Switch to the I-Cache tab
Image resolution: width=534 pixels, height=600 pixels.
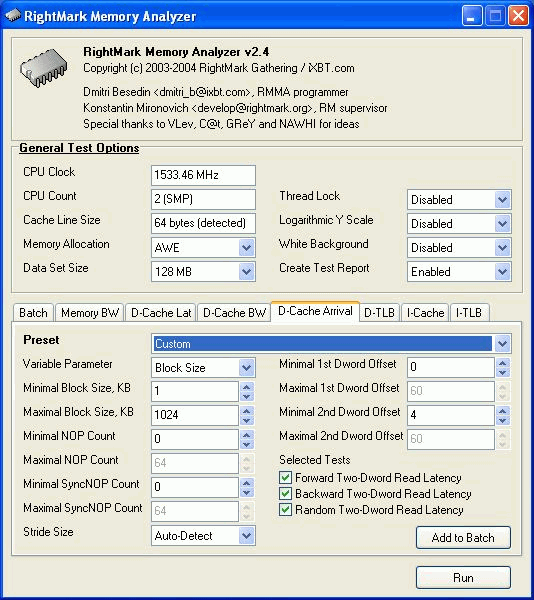pyautogui.click(x=425, y=313)
